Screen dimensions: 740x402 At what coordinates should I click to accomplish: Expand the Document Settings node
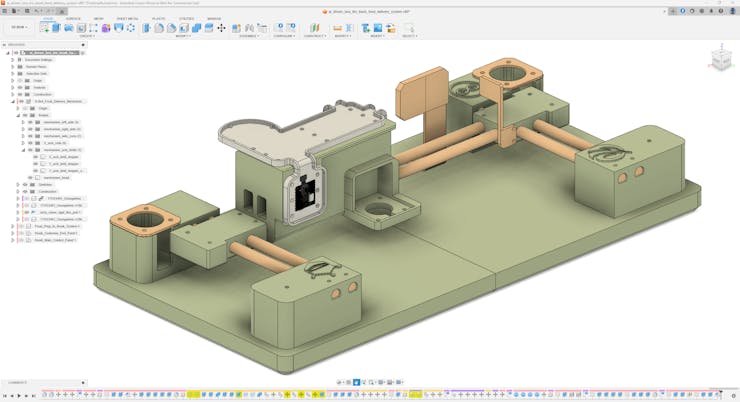[x=13, y=60]
